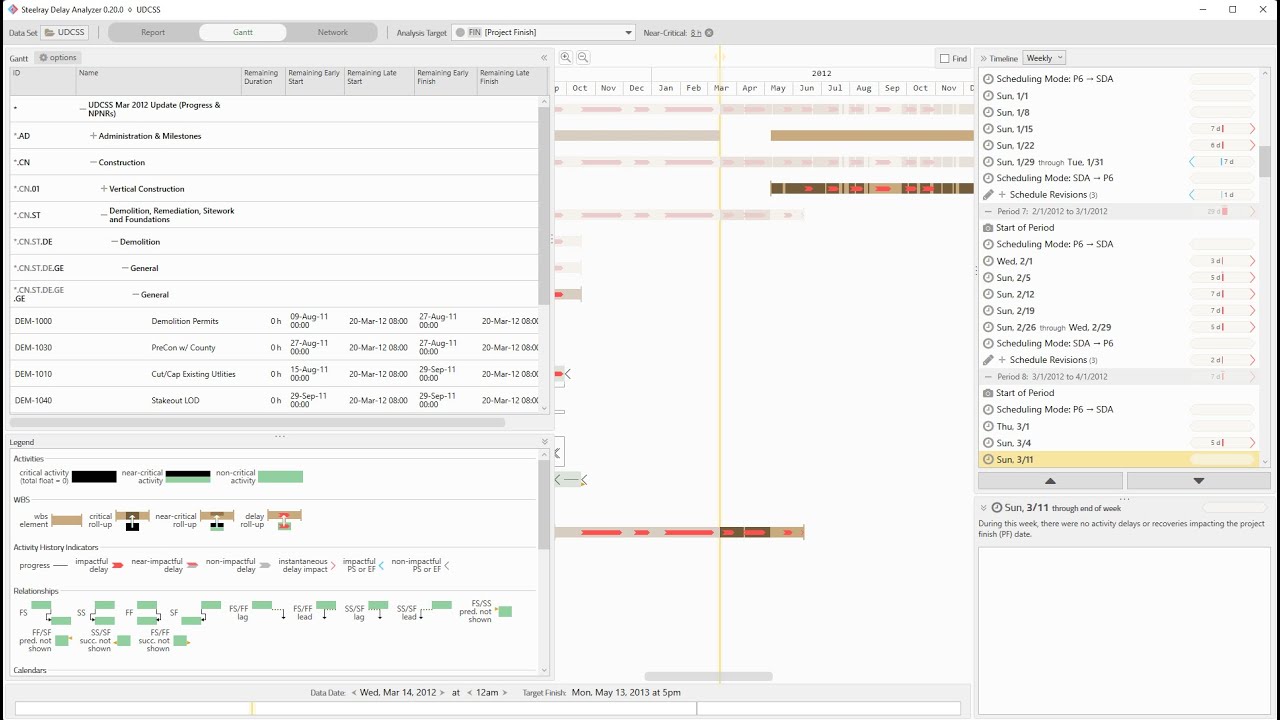Screen dimensions: 1280x720
Task: Click pencil icon of Period 7 Schedule Revisions
Action: [x=989, y=360]
